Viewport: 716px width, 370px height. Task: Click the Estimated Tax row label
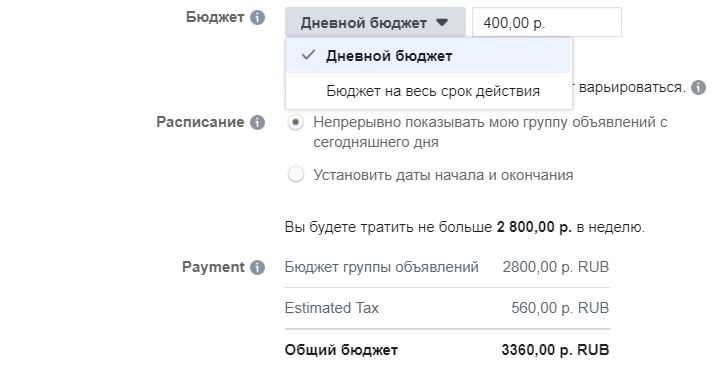(332, 308)
